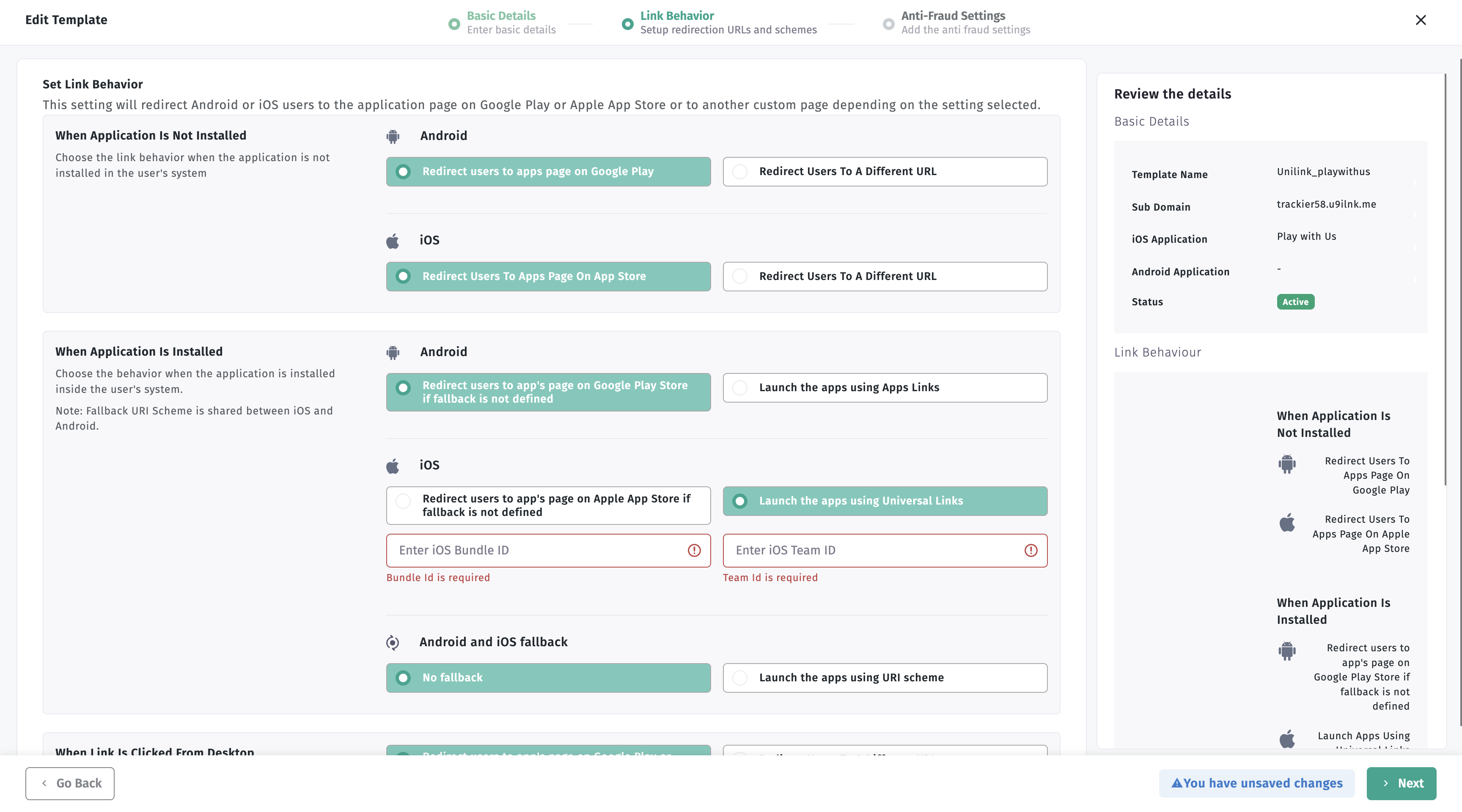
Task: Click Link Behaviour heading in review panel
Action: point(1157,352)
